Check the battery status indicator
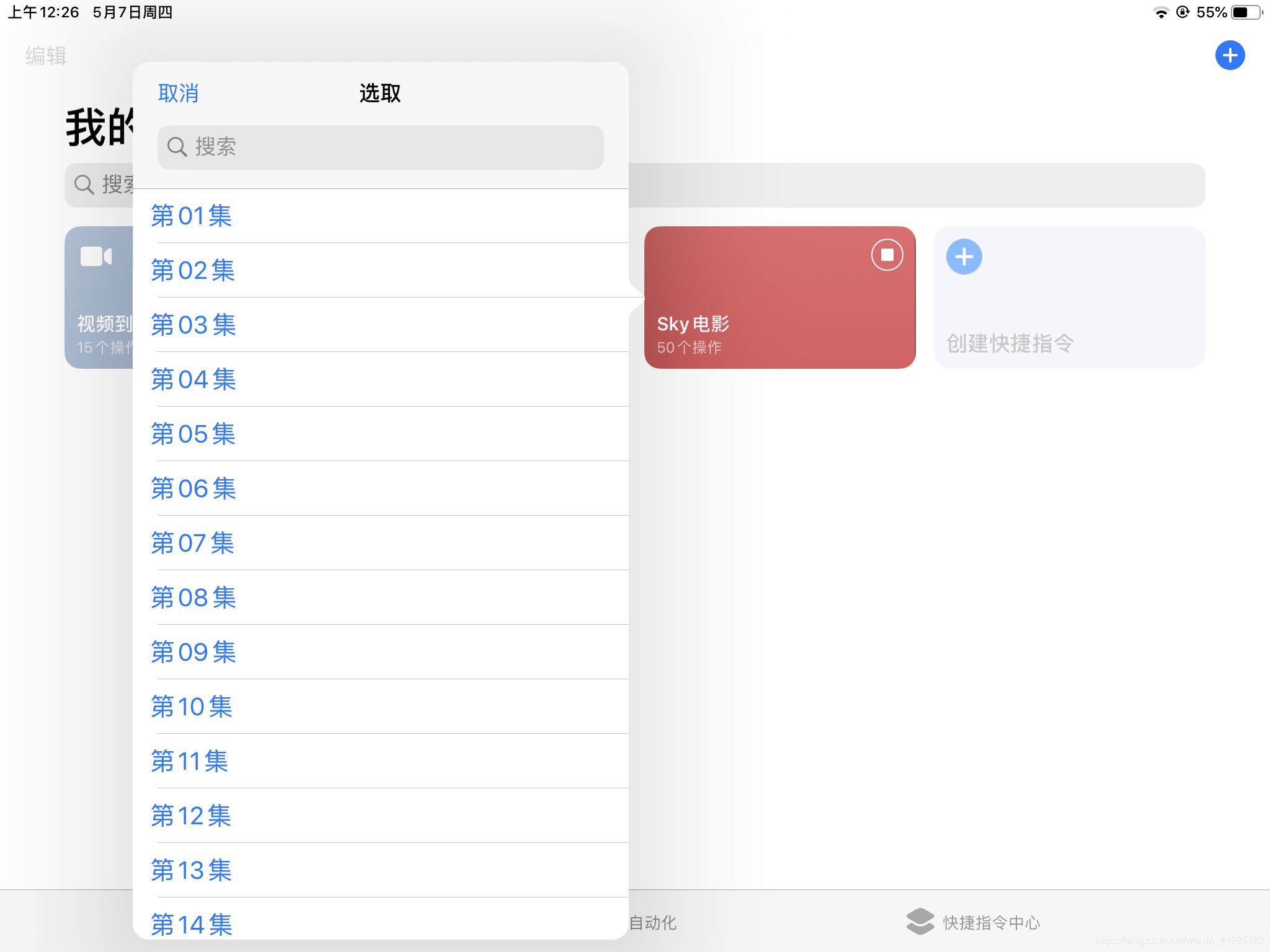 [1247, 12]
